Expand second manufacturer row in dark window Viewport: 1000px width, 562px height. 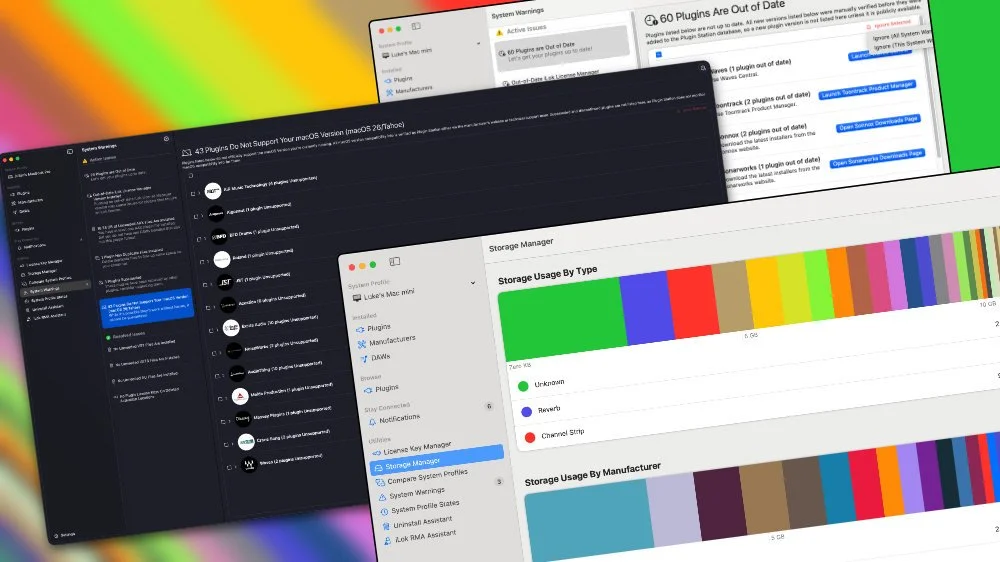(200, 216)
